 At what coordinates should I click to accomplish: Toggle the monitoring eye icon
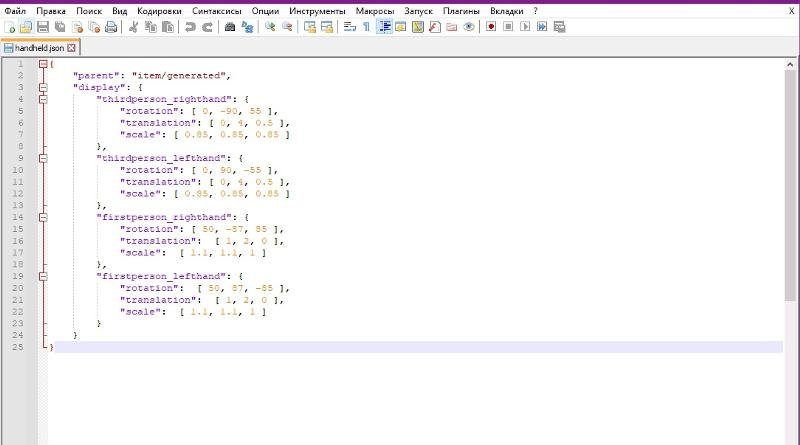pyautogui.click(x=468, y=27)
